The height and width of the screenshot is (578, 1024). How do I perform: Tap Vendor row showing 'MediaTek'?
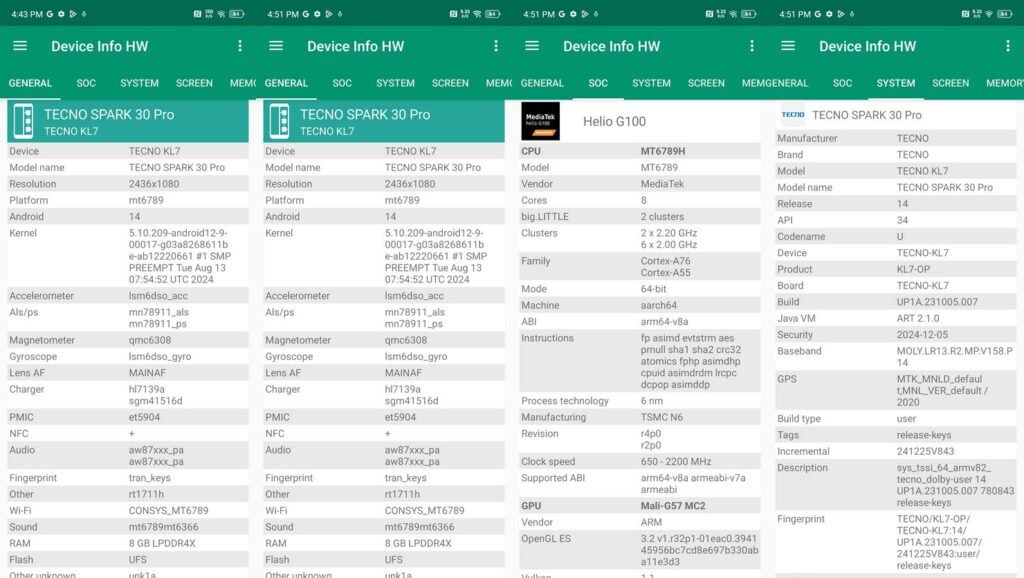(x=640, y=184)
